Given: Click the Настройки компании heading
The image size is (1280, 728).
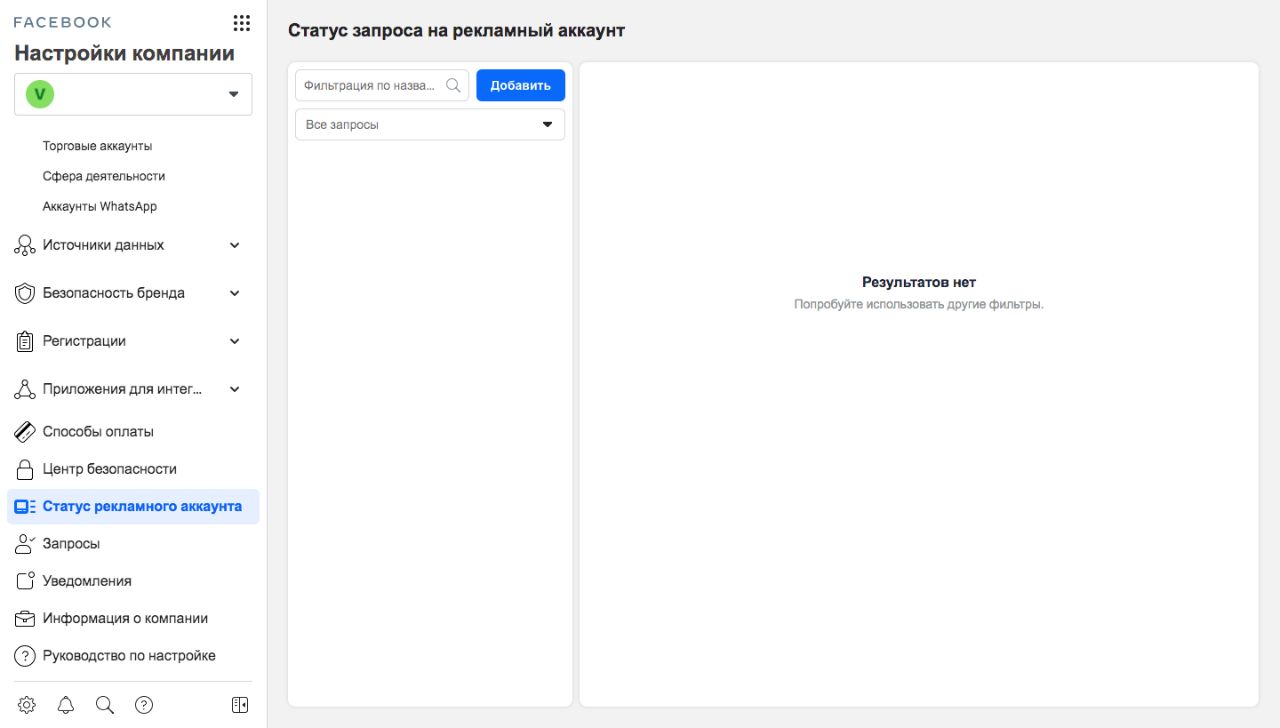Looking at the screenshot, I should point(125,54).
